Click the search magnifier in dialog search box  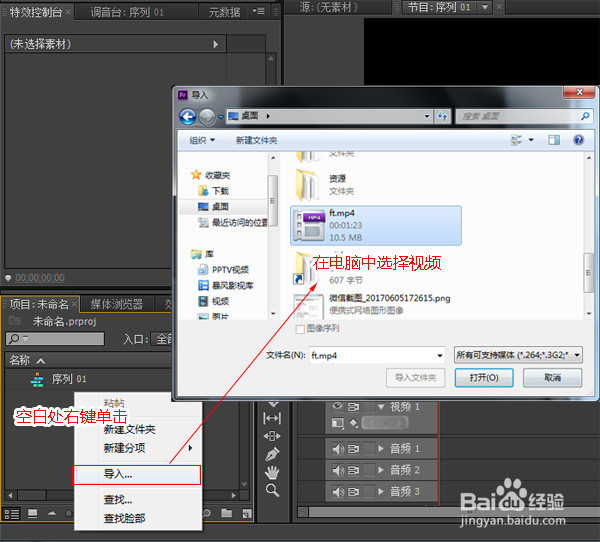[585, 116]
